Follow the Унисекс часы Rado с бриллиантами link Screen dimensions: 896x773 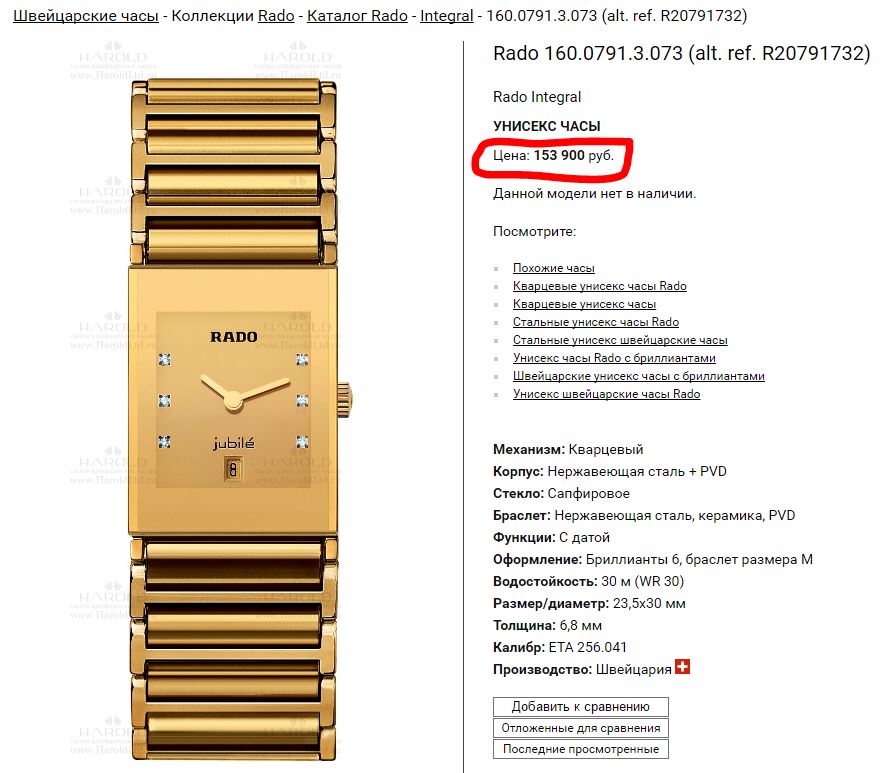click(x=614, y=358)
